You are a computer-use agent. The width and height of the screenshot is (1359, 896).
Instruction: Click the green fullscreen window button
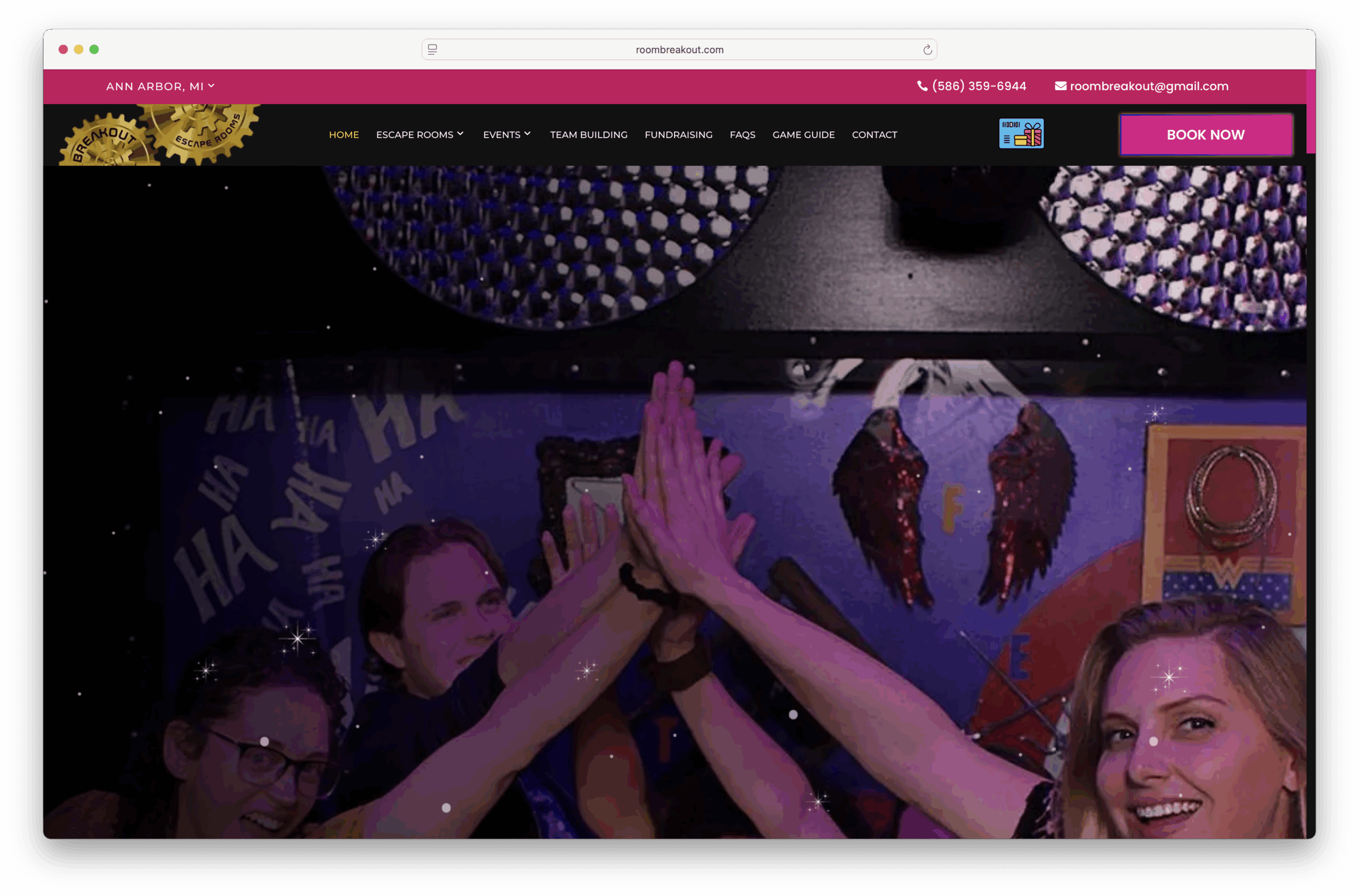pyautogui.click(x=94, y=49)
